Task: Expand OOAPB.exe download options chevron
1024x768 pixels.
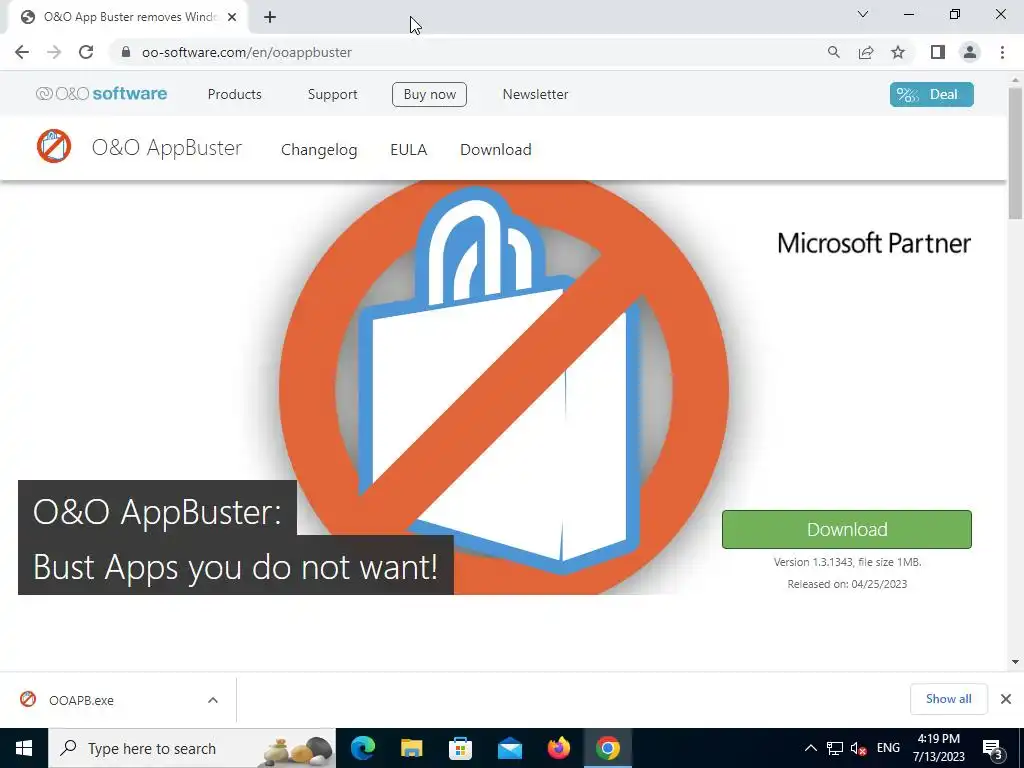Action: [x=213, y=700]
